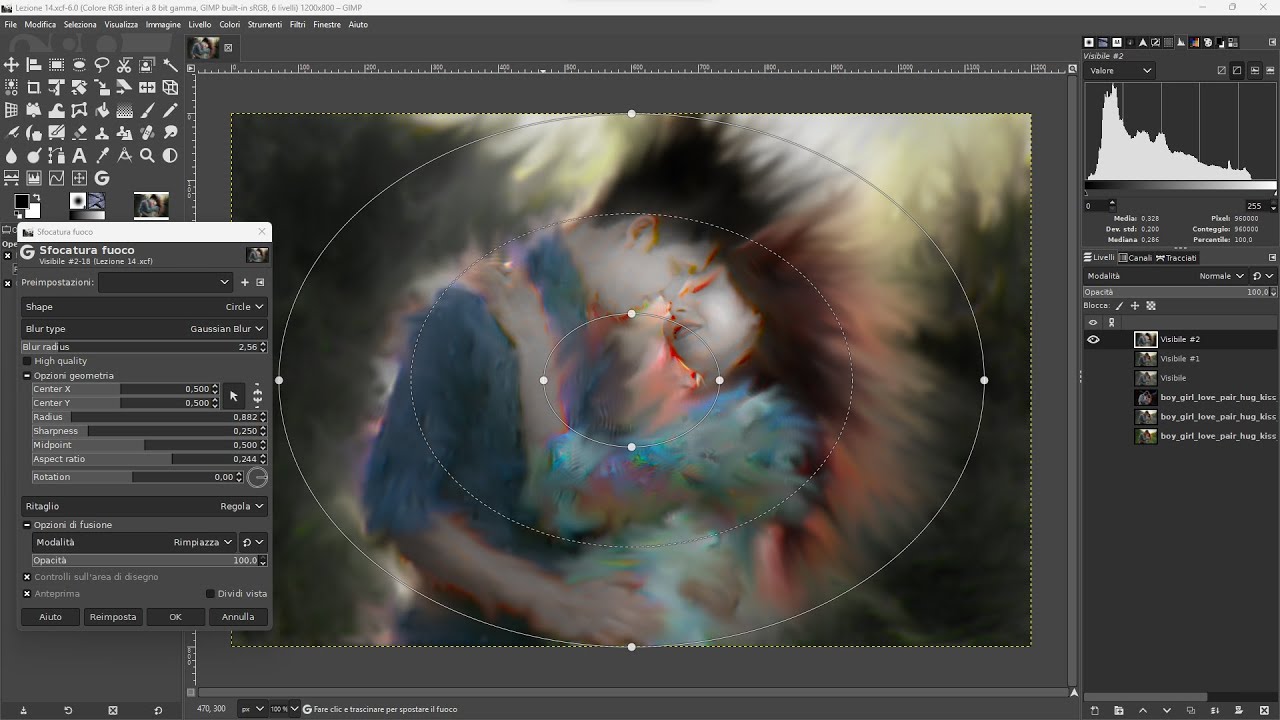Select the Warp Transform wave tool
Screen dimensions: 1280x720
(56, 110)
